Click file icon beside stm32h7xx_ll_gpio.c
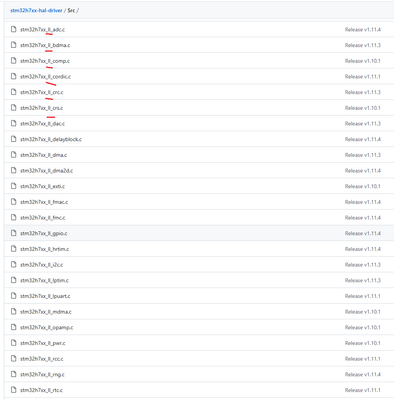 14,233
